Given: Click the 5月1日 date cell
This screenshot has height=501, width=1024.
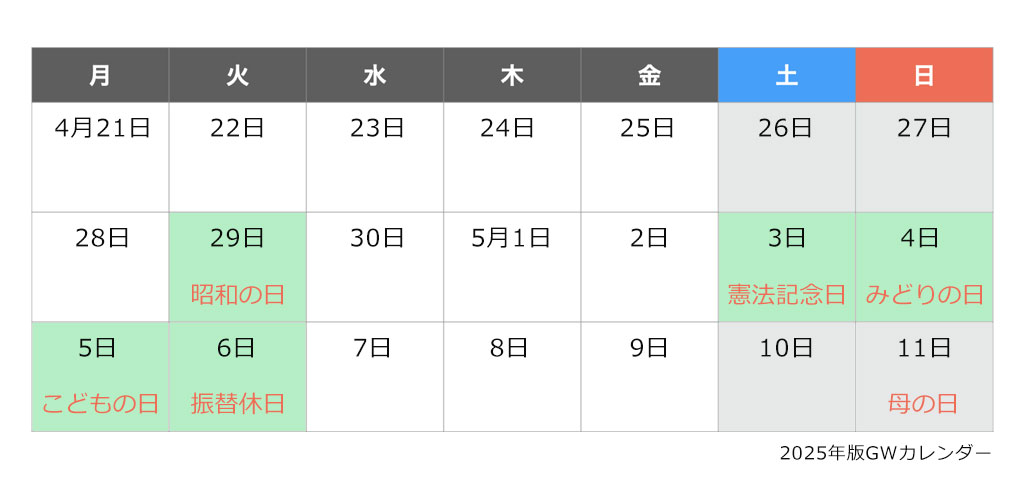Looking at the screenshot, I should pyautogui.click(x=512, y=267).
